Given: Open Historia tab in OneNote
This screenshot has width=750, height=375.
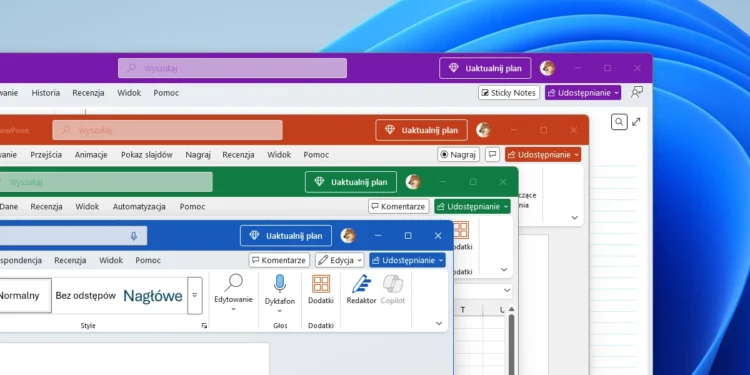Looking at the screenshot, I should (x=46, y=93).
